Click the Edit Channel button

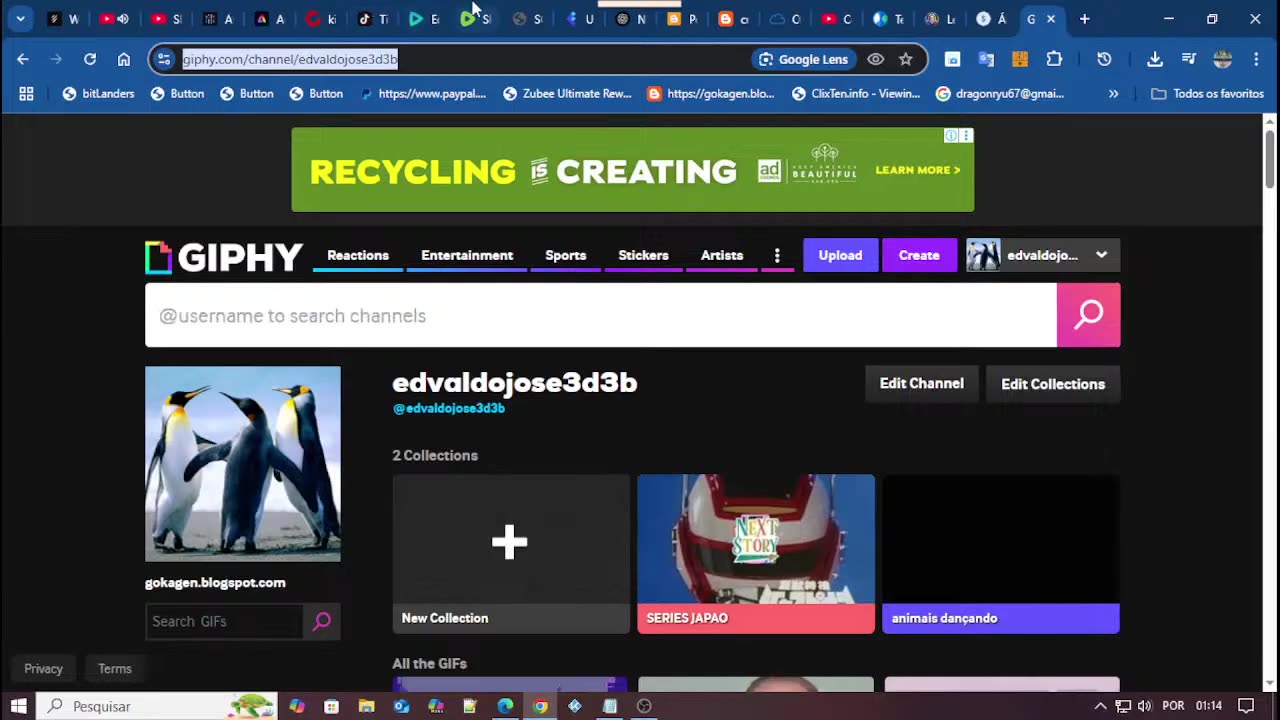click(x=921, y=383)
